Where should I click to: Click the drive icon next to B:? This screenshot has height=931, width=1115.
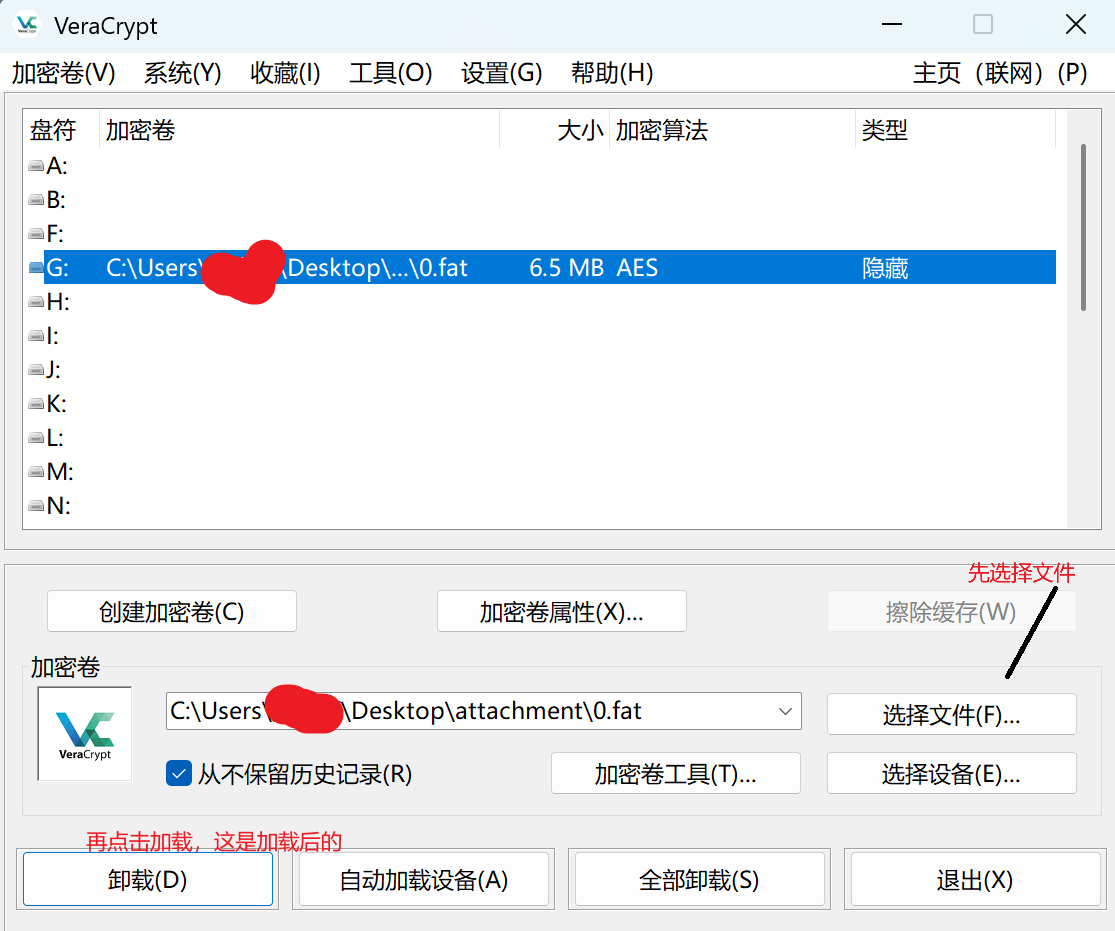pyautogui.click(x=36, y=201)
